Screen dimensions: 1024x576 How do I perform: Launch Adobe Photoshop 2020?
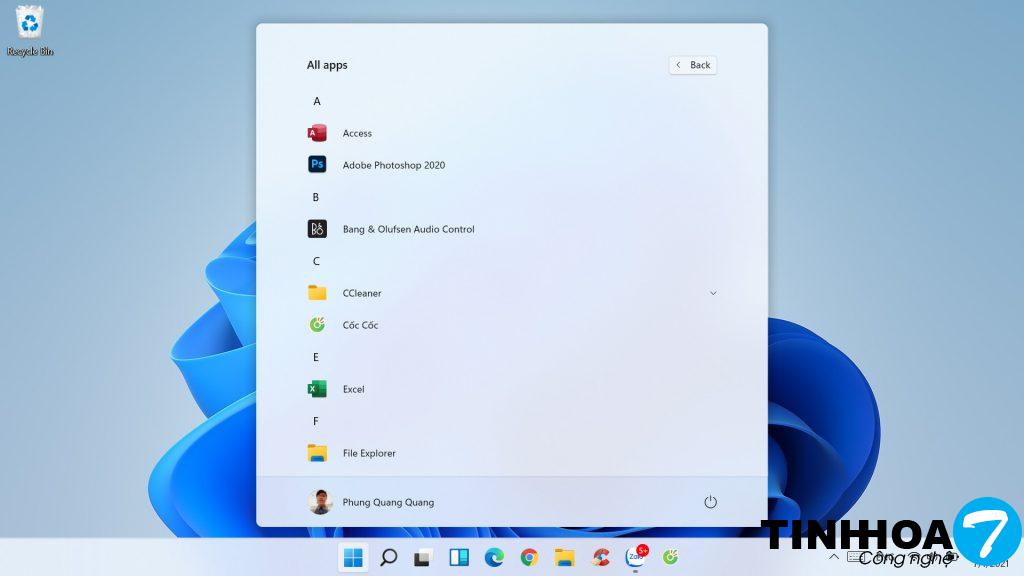(x=392, y=165)
